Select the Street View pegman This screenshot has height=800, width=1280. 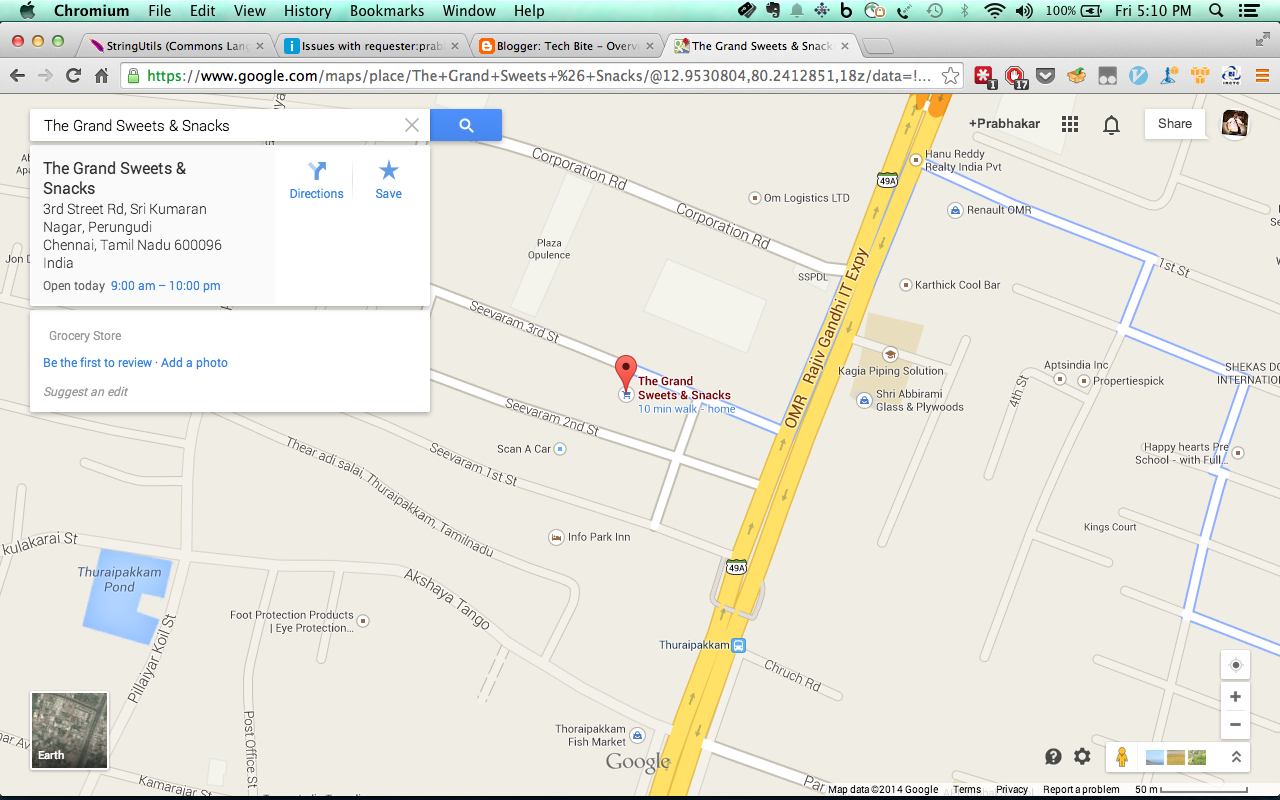(x=1122, y=757)
